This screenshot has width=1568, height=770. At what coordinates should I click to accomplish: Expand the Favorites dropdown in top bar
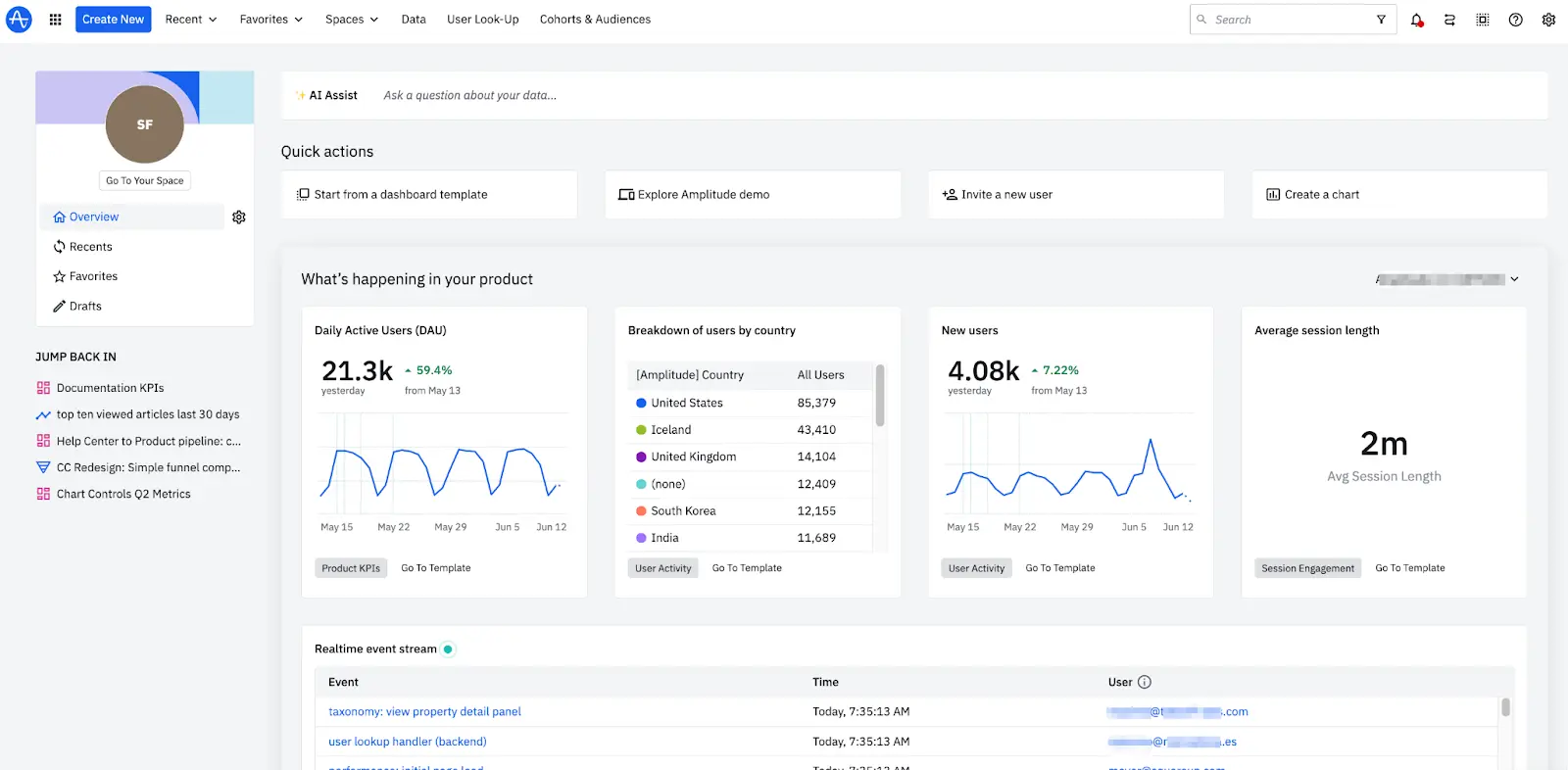(x=270, y=20)
